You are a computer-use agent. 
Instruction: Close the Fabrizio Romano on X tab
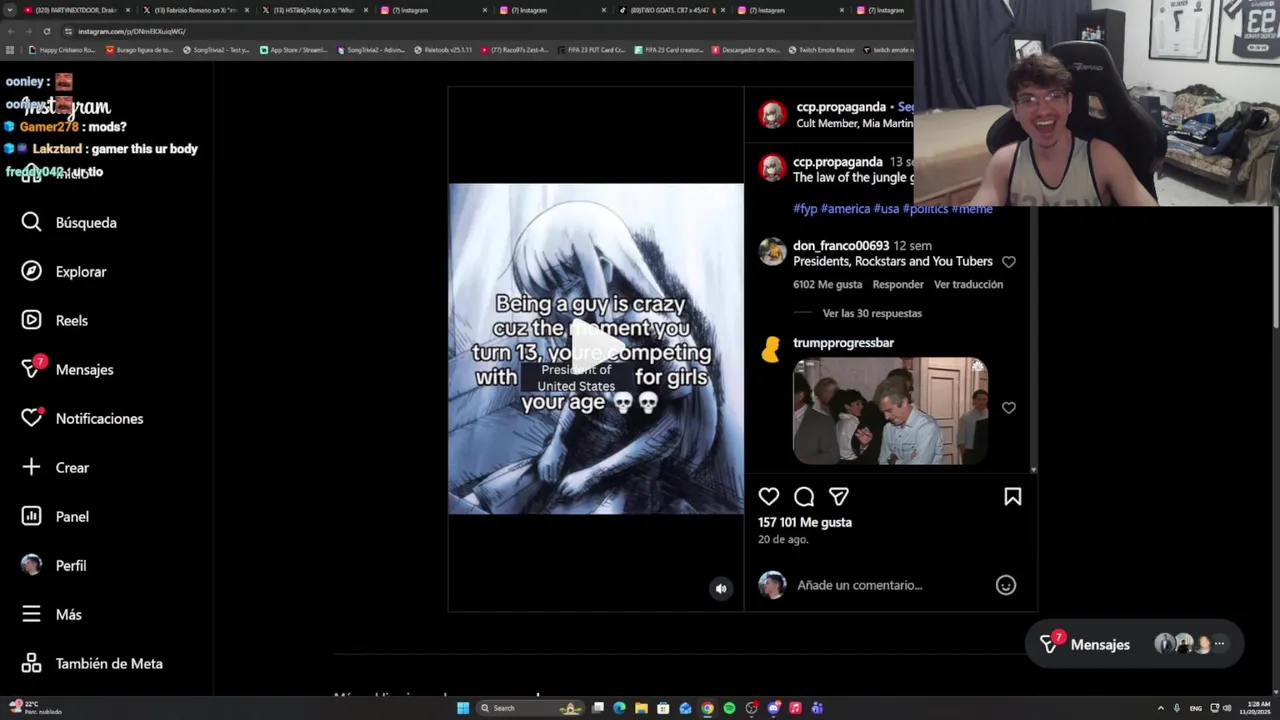pos(246,10)
